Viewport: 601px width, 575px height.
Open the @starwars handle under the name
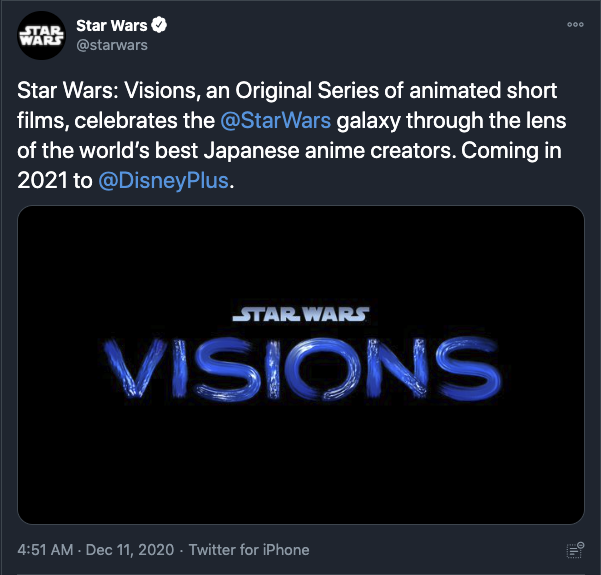[111, 45]
